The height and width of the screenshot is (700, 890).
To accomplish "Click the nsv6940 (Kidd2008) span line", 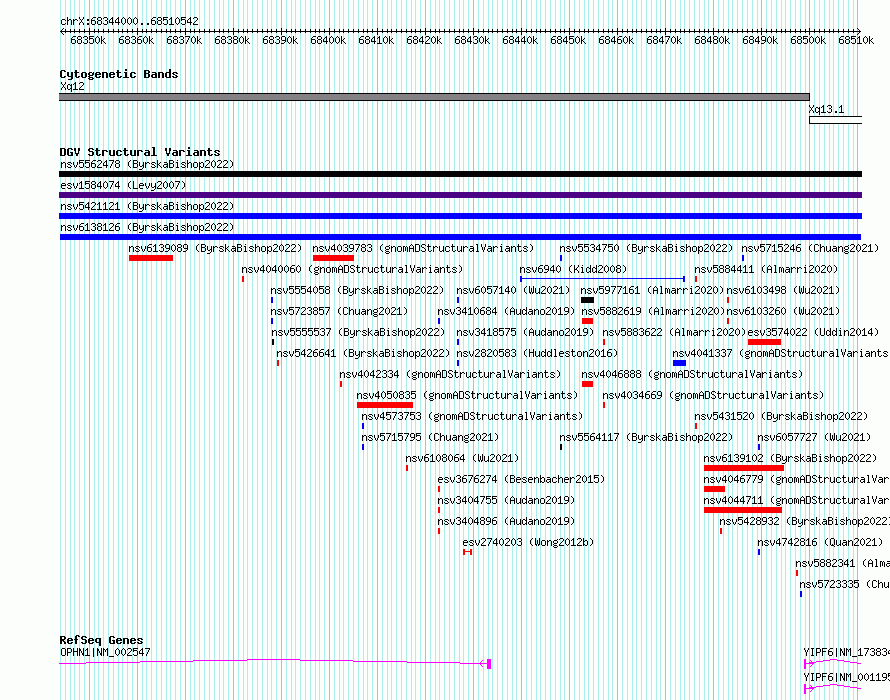I will 602,279.
